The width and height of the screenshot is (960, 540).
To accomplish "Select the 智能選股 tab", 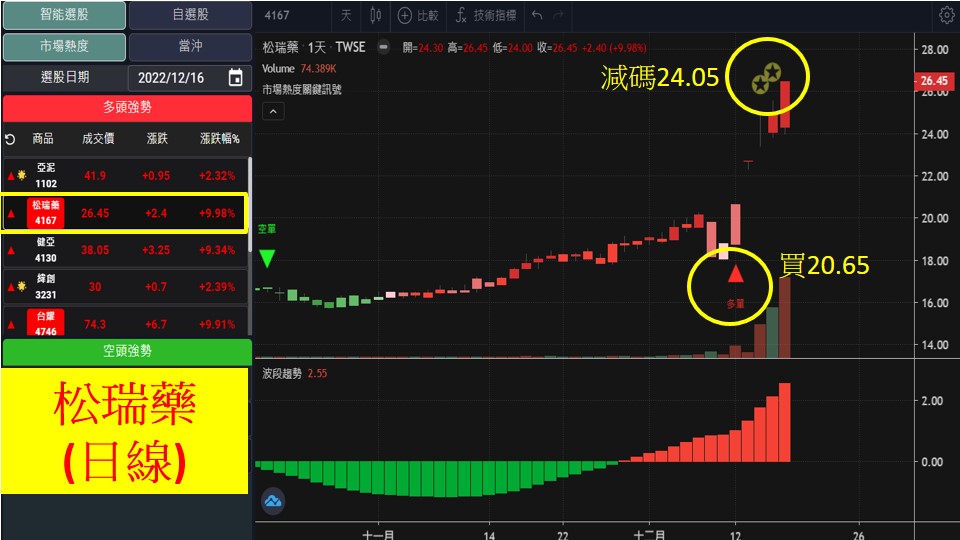I will click(x=64, y=15).
